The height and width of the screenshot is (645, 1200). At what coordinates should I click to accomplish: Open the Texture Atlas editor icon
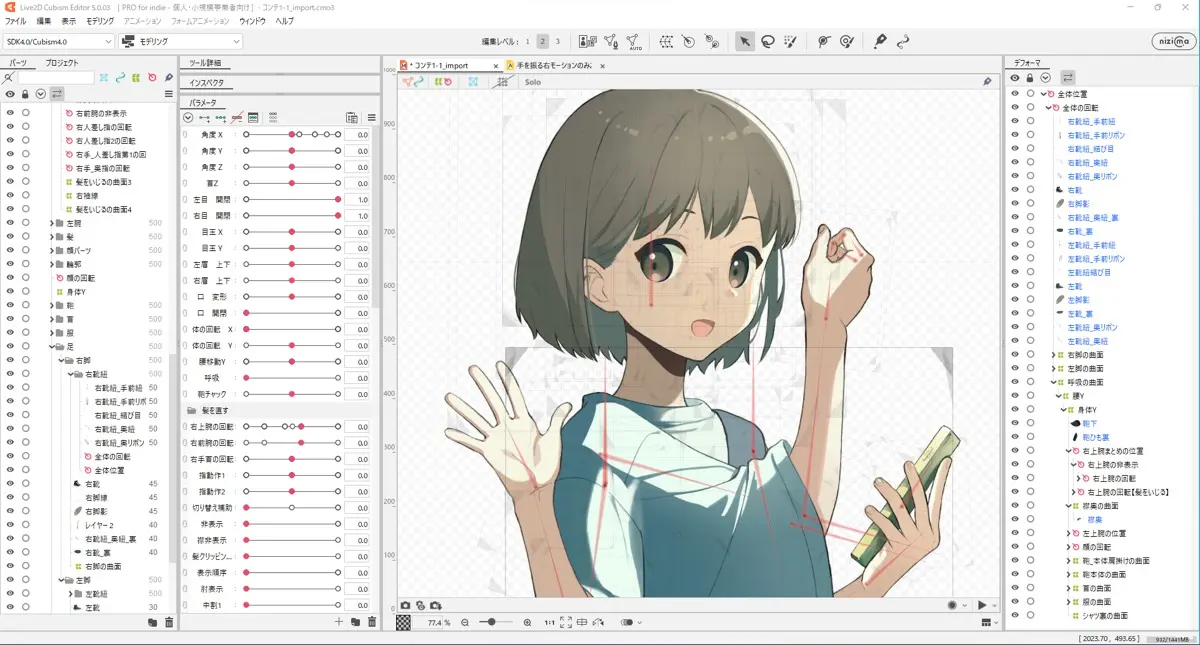[587, 42]
